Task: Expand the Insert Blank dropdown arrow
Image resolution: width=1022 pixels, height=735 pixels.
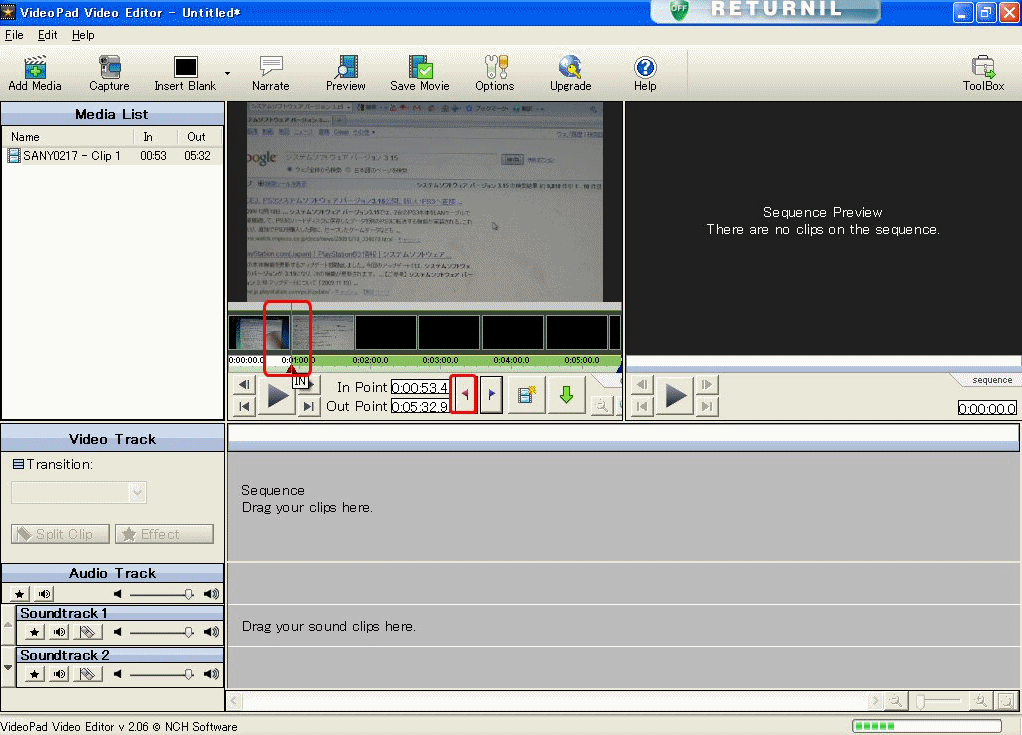Action: click(x=227, y=73)
